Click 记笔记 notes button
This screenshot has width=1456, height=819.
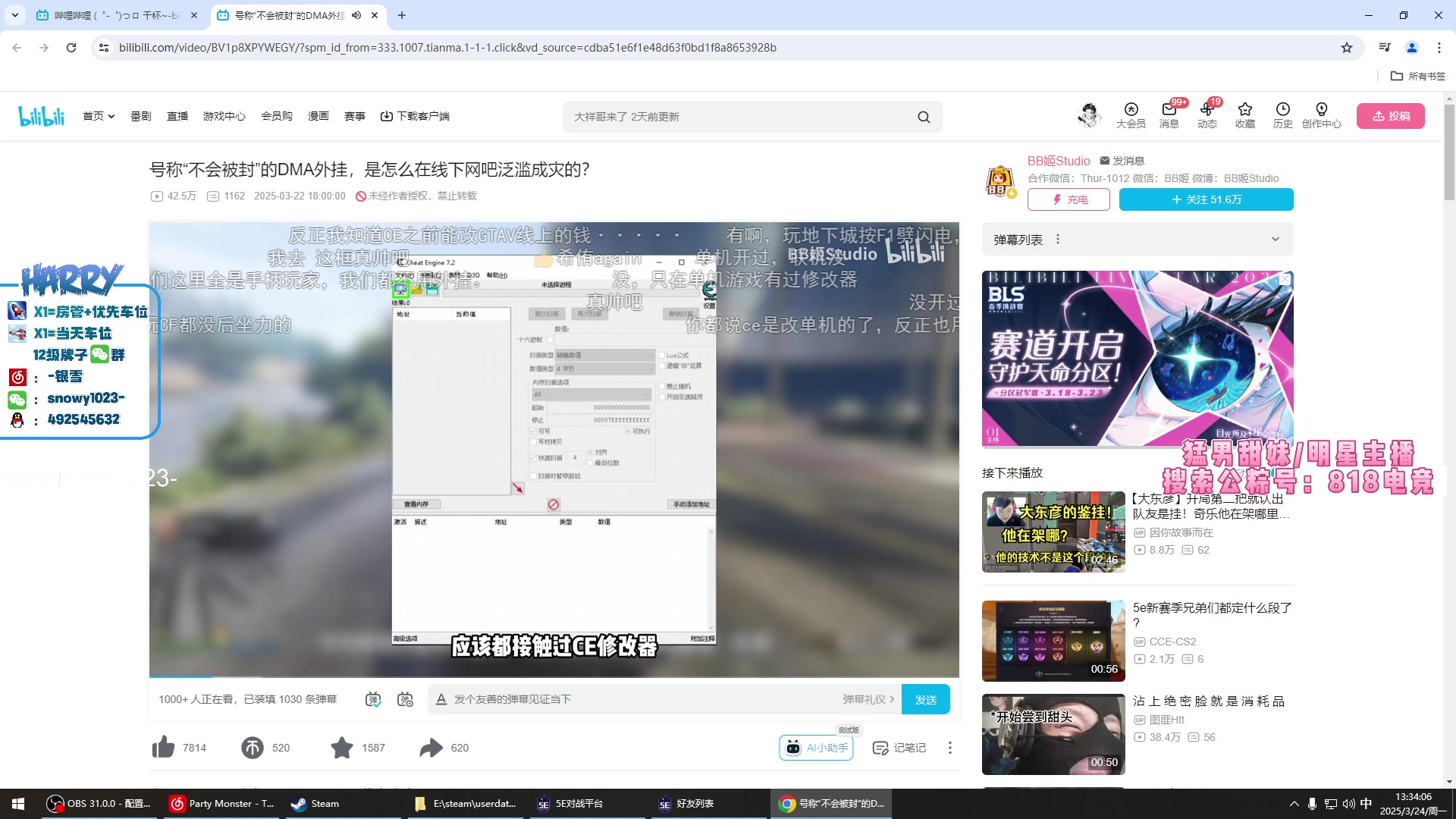point(899,748)
